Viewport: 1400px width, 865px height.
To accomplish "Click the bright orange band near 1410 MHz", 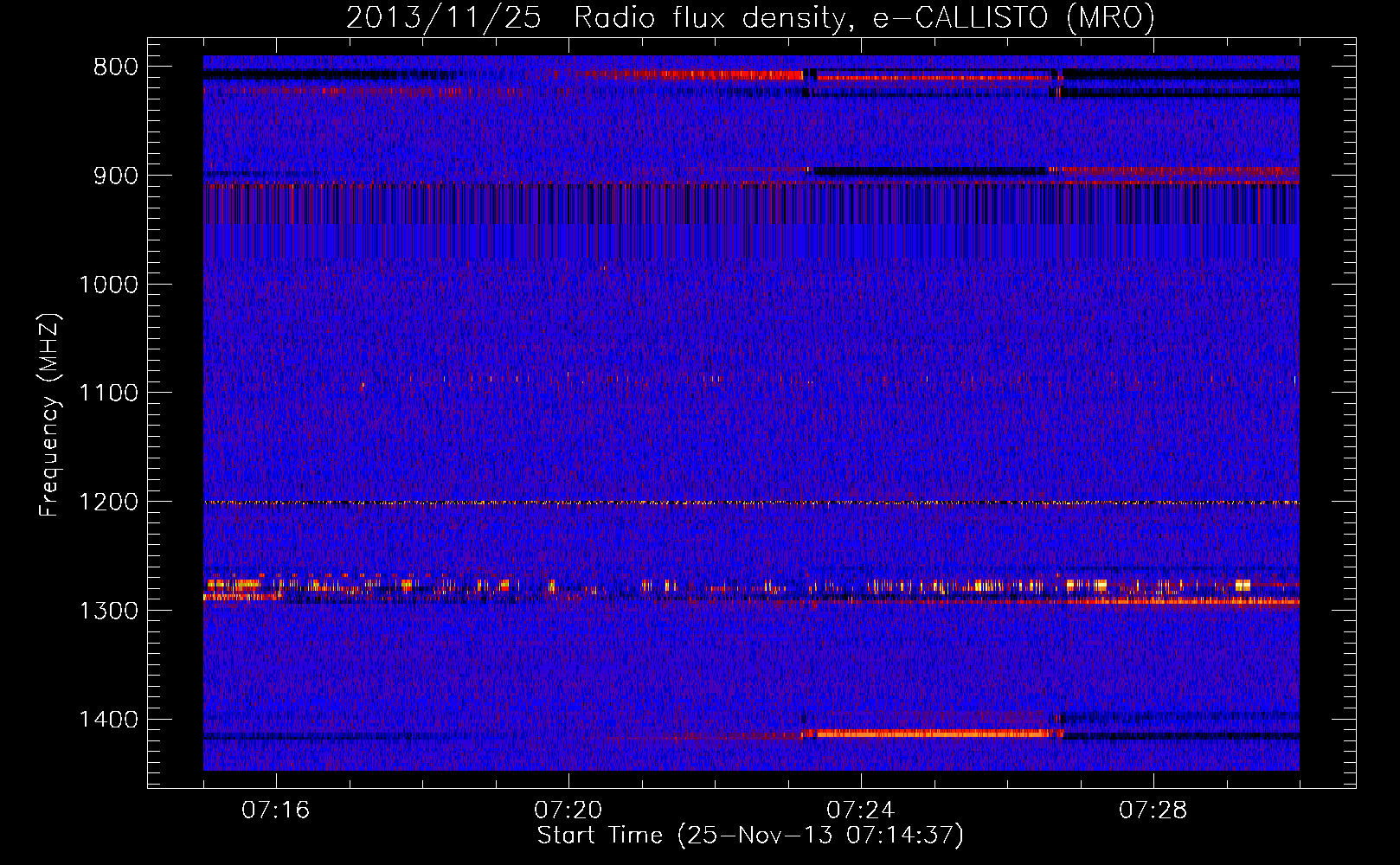I will click(x=933, y=734).
